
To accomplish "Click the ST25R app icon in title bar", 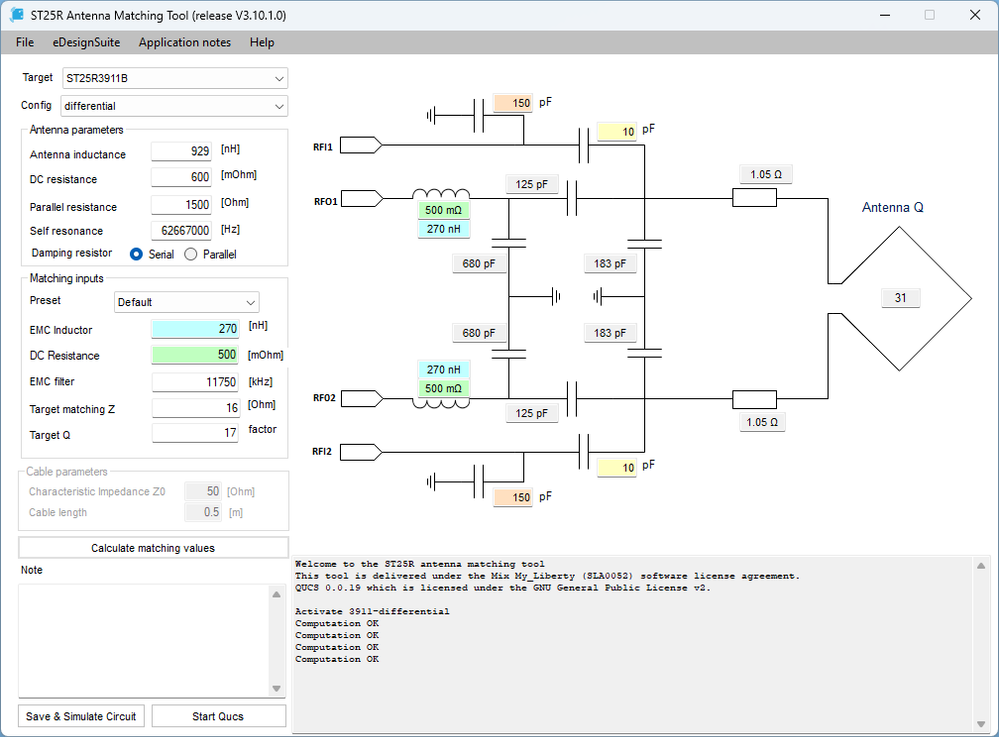I will coord(17,15).
